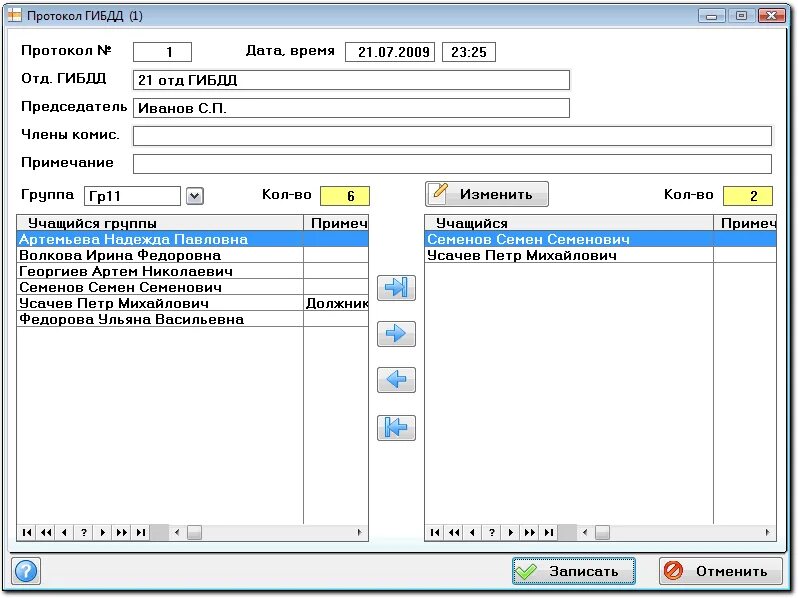
Task: Click the Отменить button
Action: coord(721,571)
